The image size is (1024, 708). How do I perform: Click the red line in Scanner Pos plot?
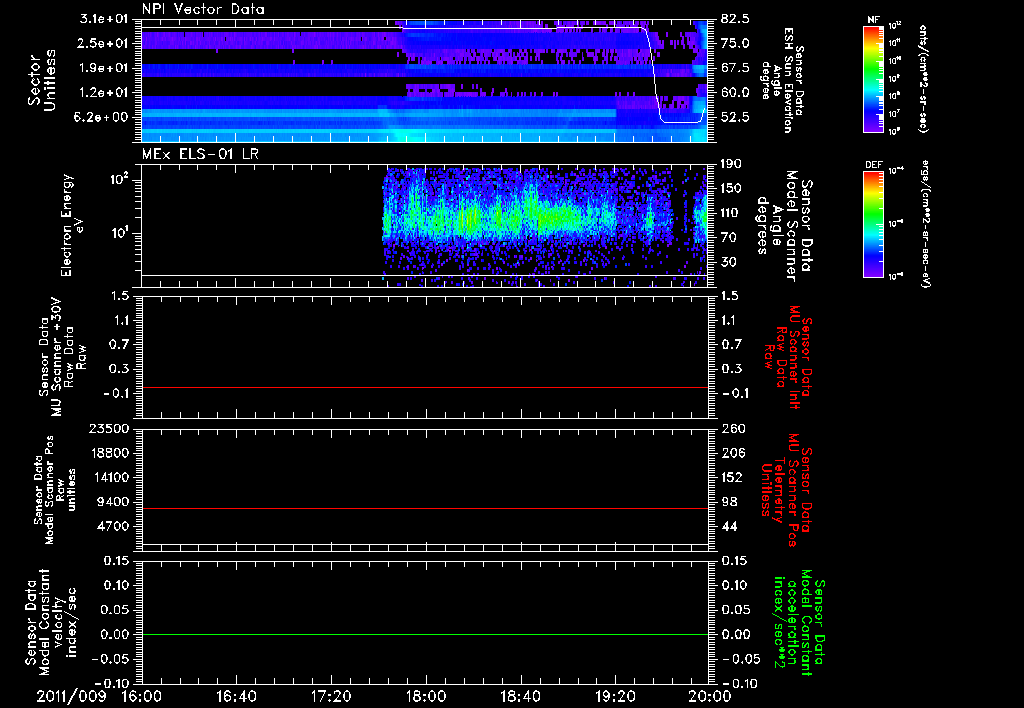[x=425, y=508]
